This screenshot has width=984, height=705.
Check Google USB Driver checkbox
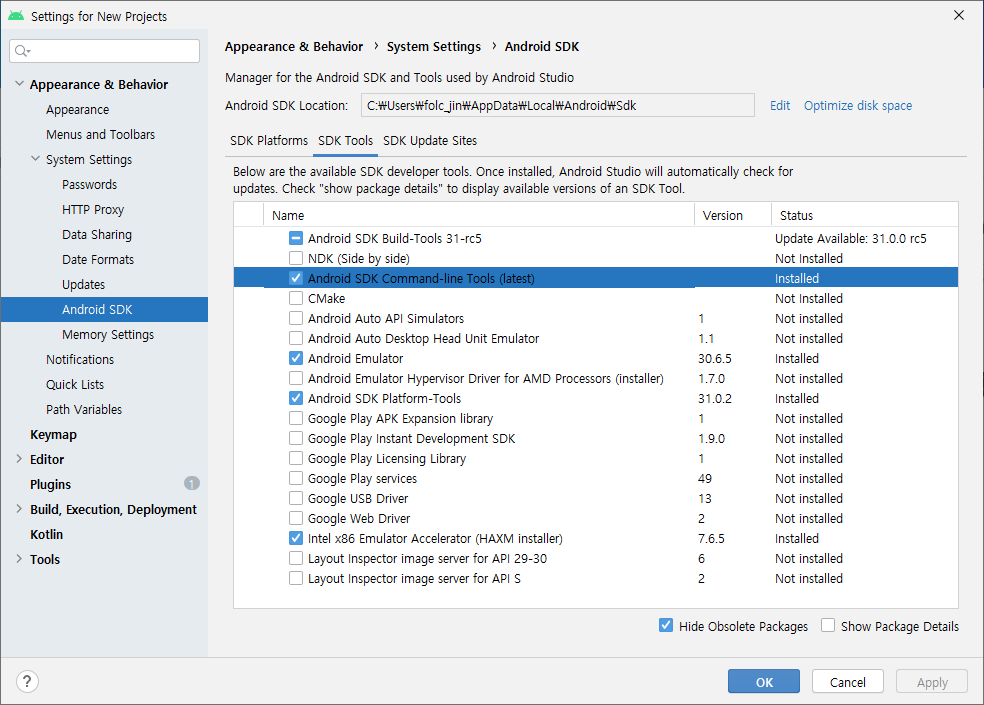click(296, 498)
